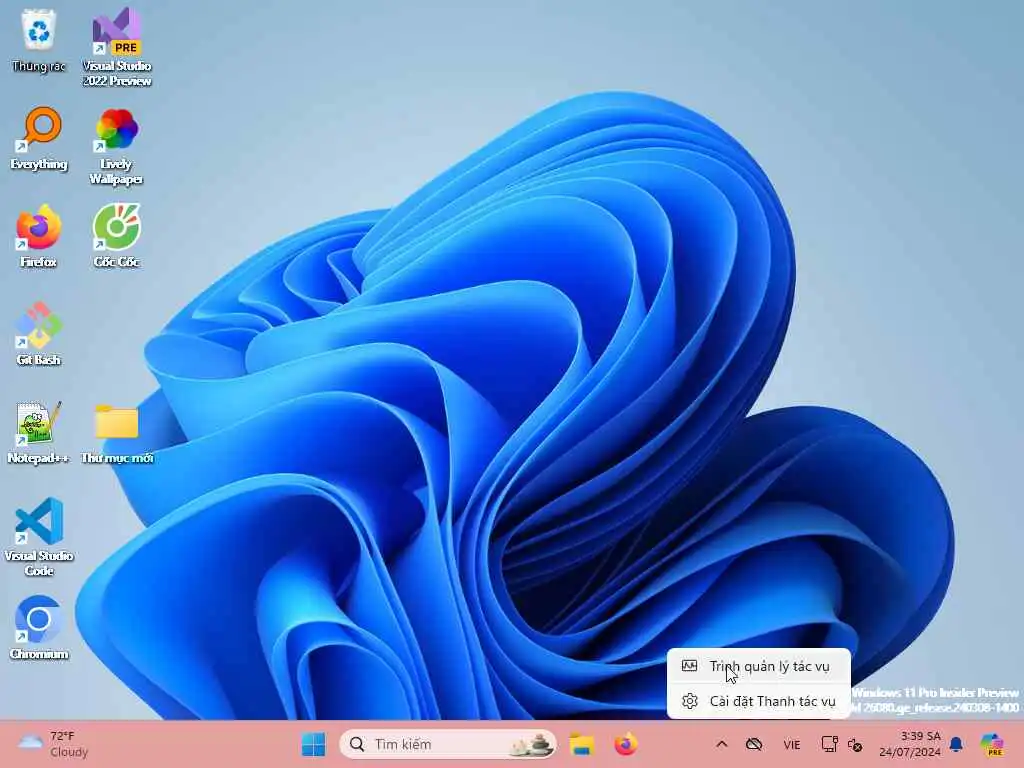Click the cloud sync off tray icon
The image size is (1024, 768).
(754, 744)
